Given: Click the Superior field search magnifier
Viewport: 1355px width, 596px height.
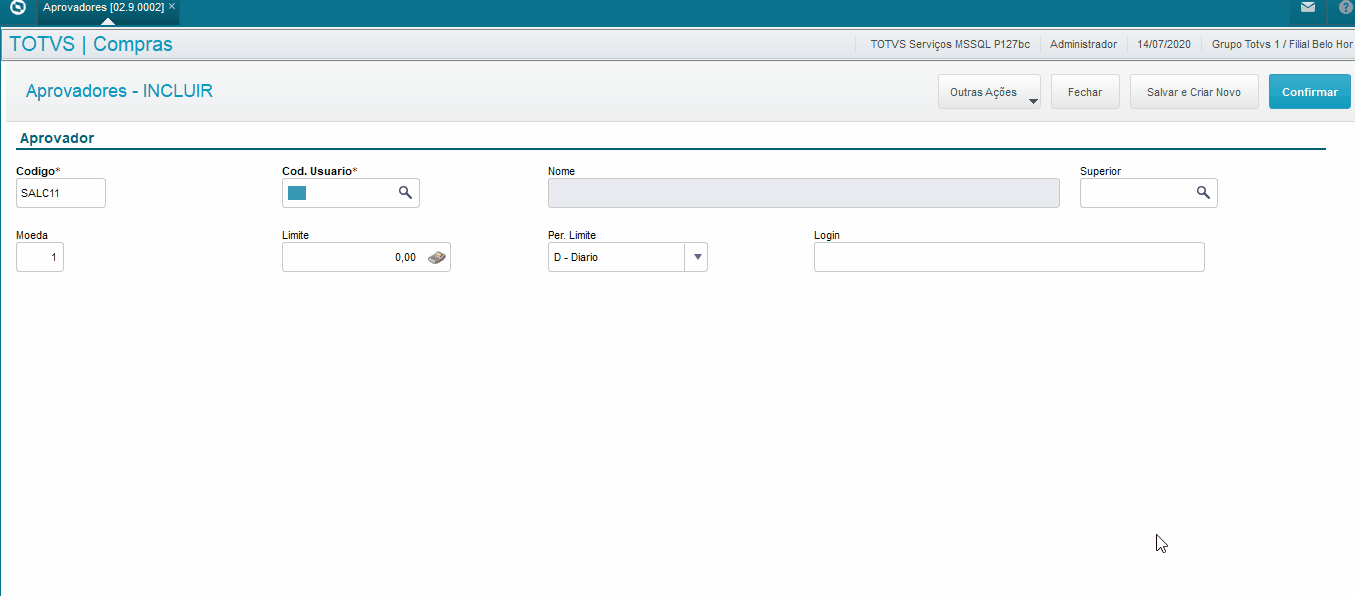Looking at the screenshot, I should [1203, 193].
